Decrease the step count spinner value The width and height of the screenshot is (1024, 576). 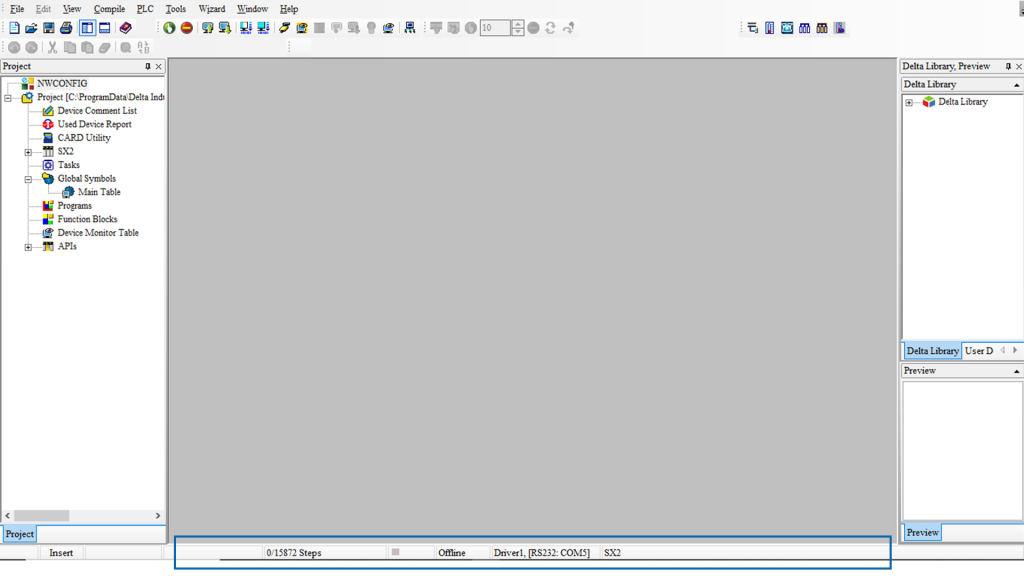(517, 32)
